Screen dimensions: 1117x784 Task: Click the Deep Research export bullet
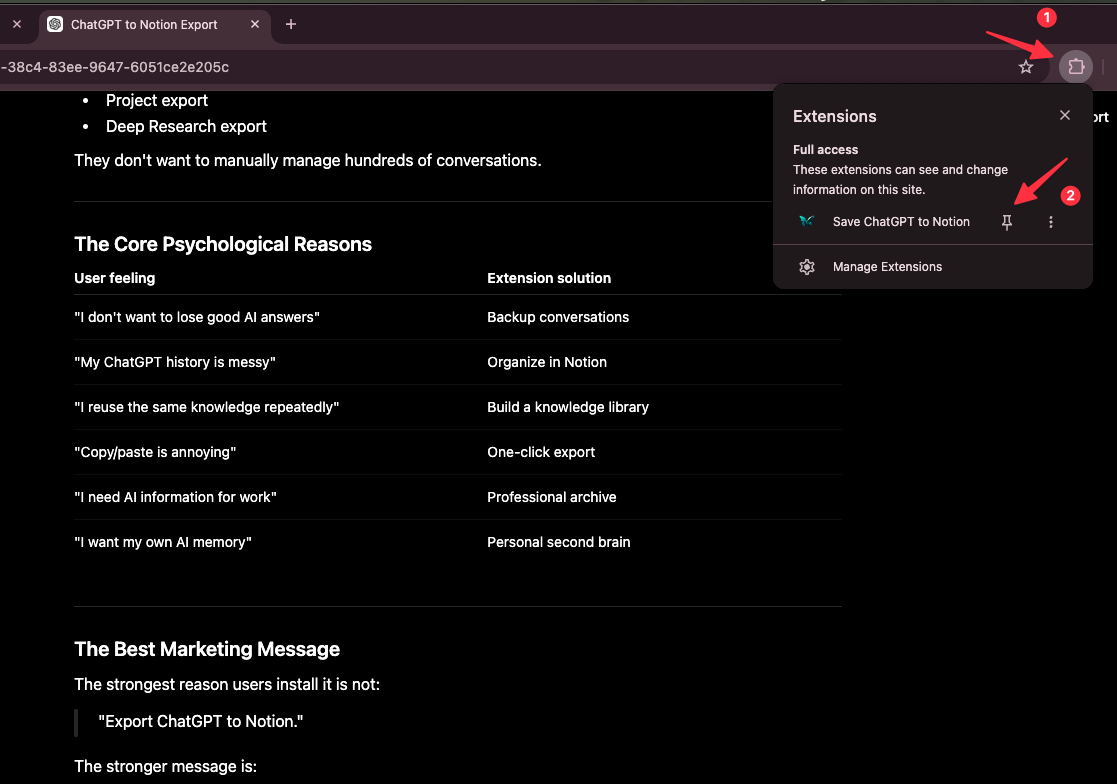(186, 126)
